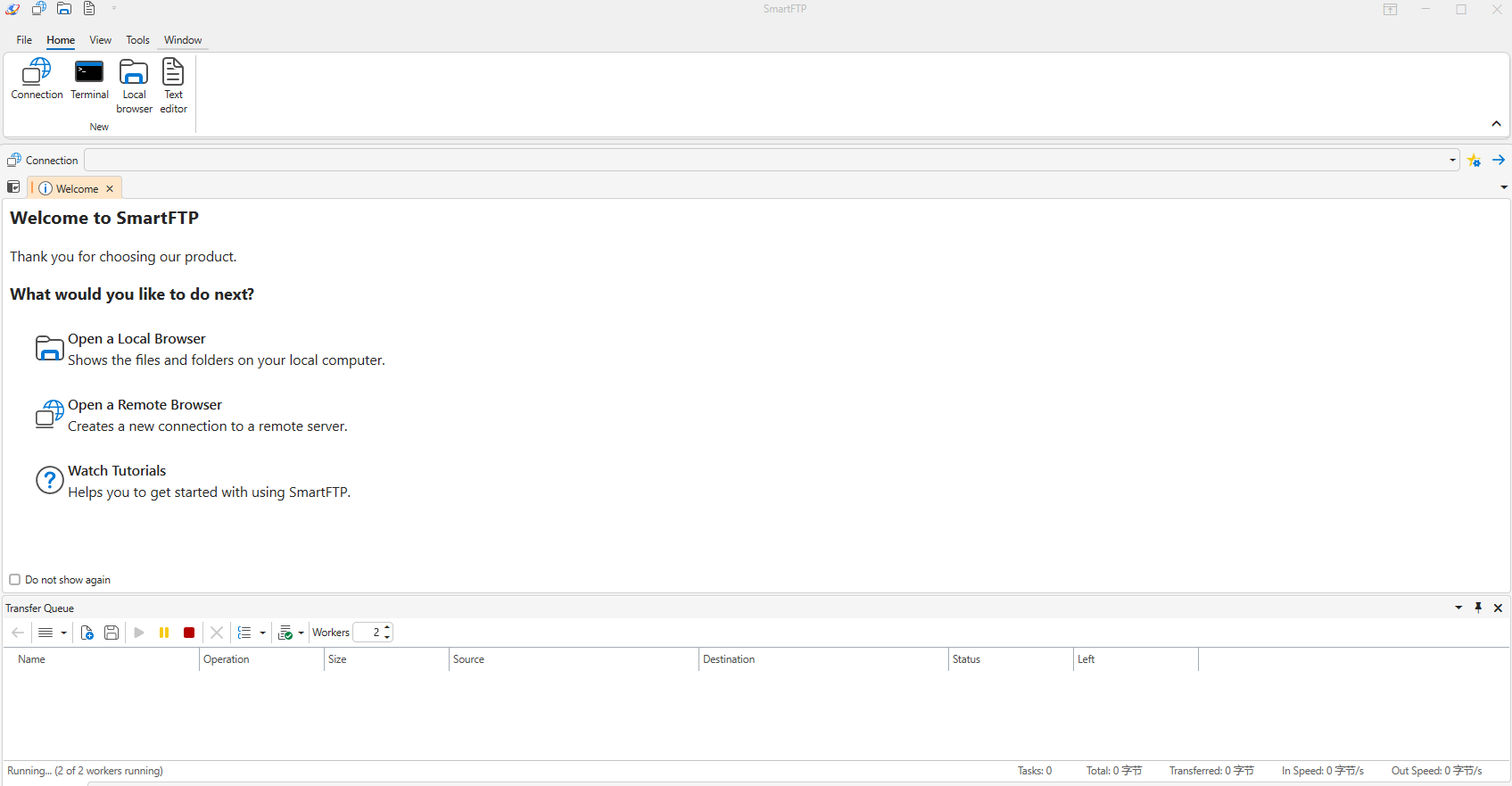Click the Watch Tutorials link
Image resolution: width=1512 pixels, height=786 pixels.
(117, 471)
